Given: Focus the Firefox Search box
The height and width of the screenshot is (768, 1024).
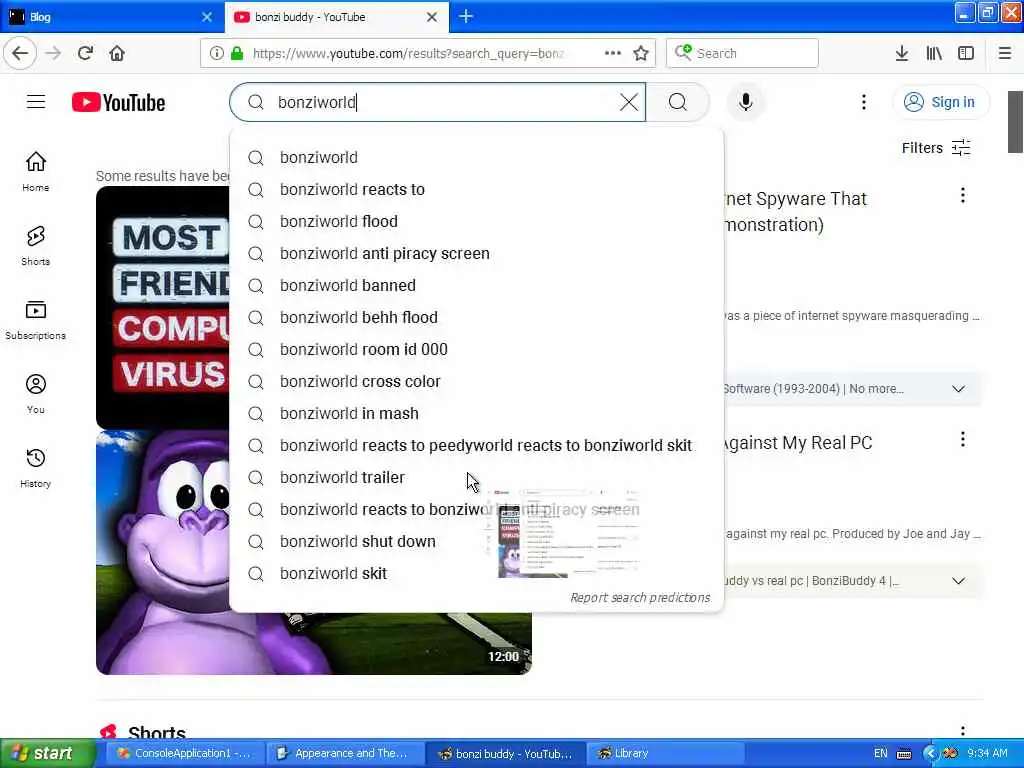Looking at the screenshot, I should click(x=742, y=53).
